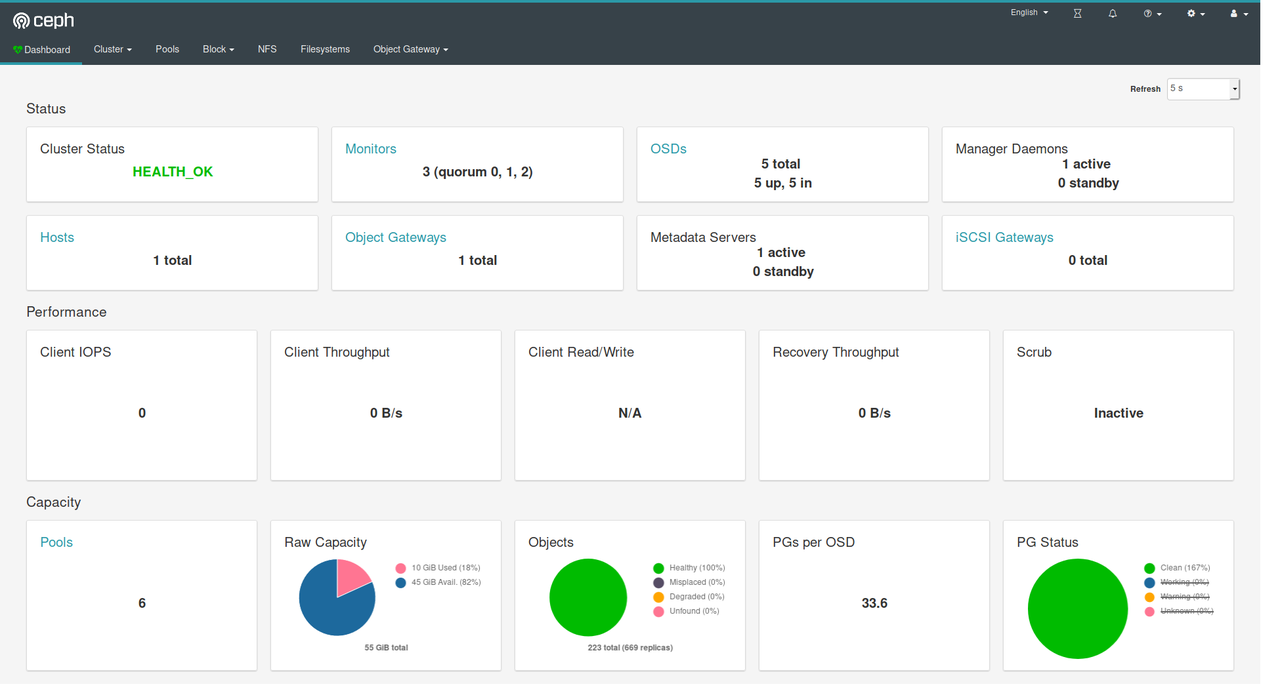The image size is (1280, 697).
Task: Go to the Dashboard tab
Action: pyautogui.click(x=41, y=49)
